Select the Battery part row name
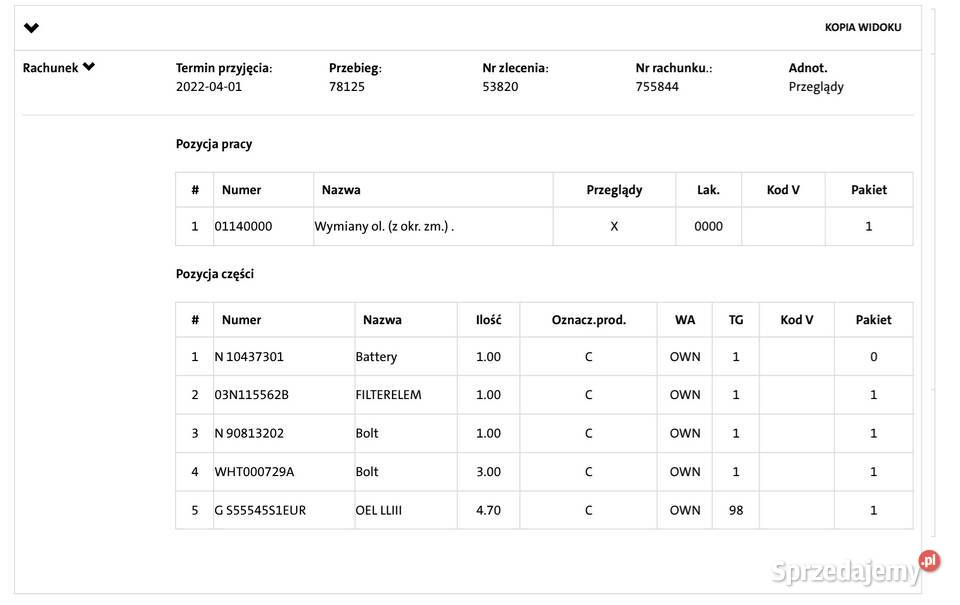This screenshot has width=960, height=605. 376,357
